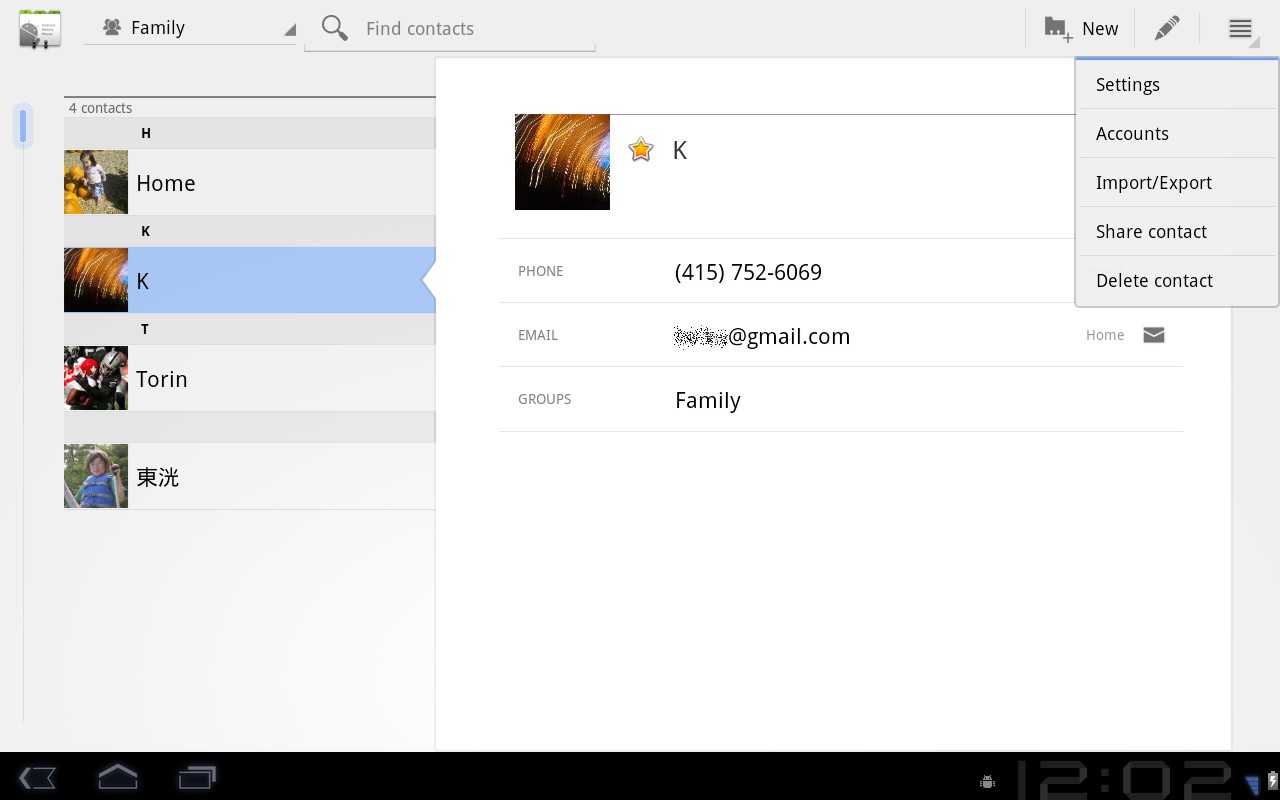Image resolution: width=1280 pixels, height=800 pixels.
Task: Open the Recent apps icon
Action: point(196,777)
